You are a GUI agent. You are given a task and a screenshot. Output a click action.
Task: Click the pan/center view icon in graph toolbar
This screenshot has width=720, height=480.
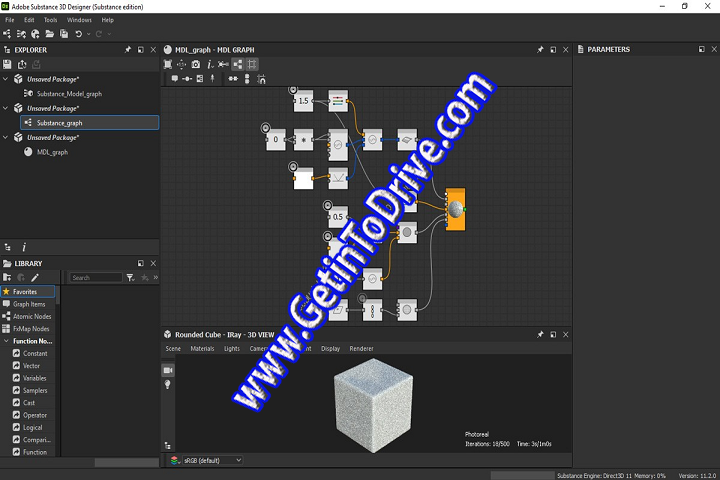[181, 64]
